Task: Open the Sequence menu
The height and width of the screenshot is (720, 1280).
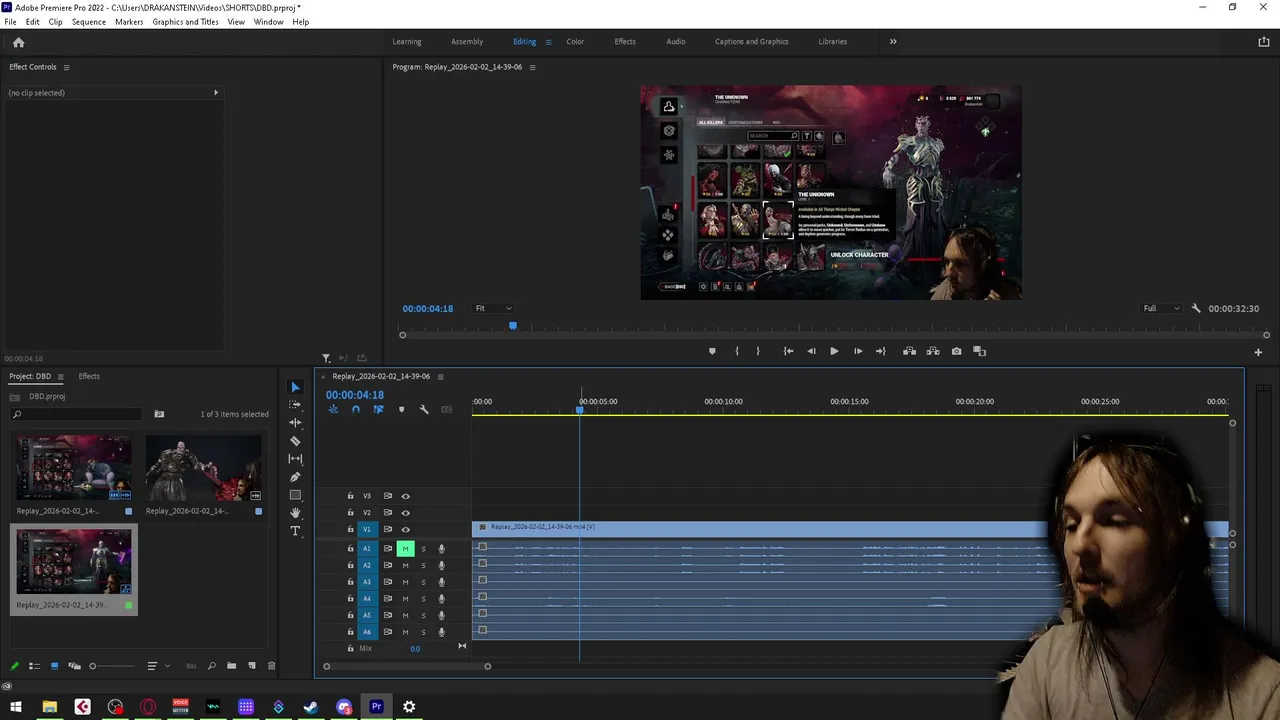Action: click(x=89, y=22)
